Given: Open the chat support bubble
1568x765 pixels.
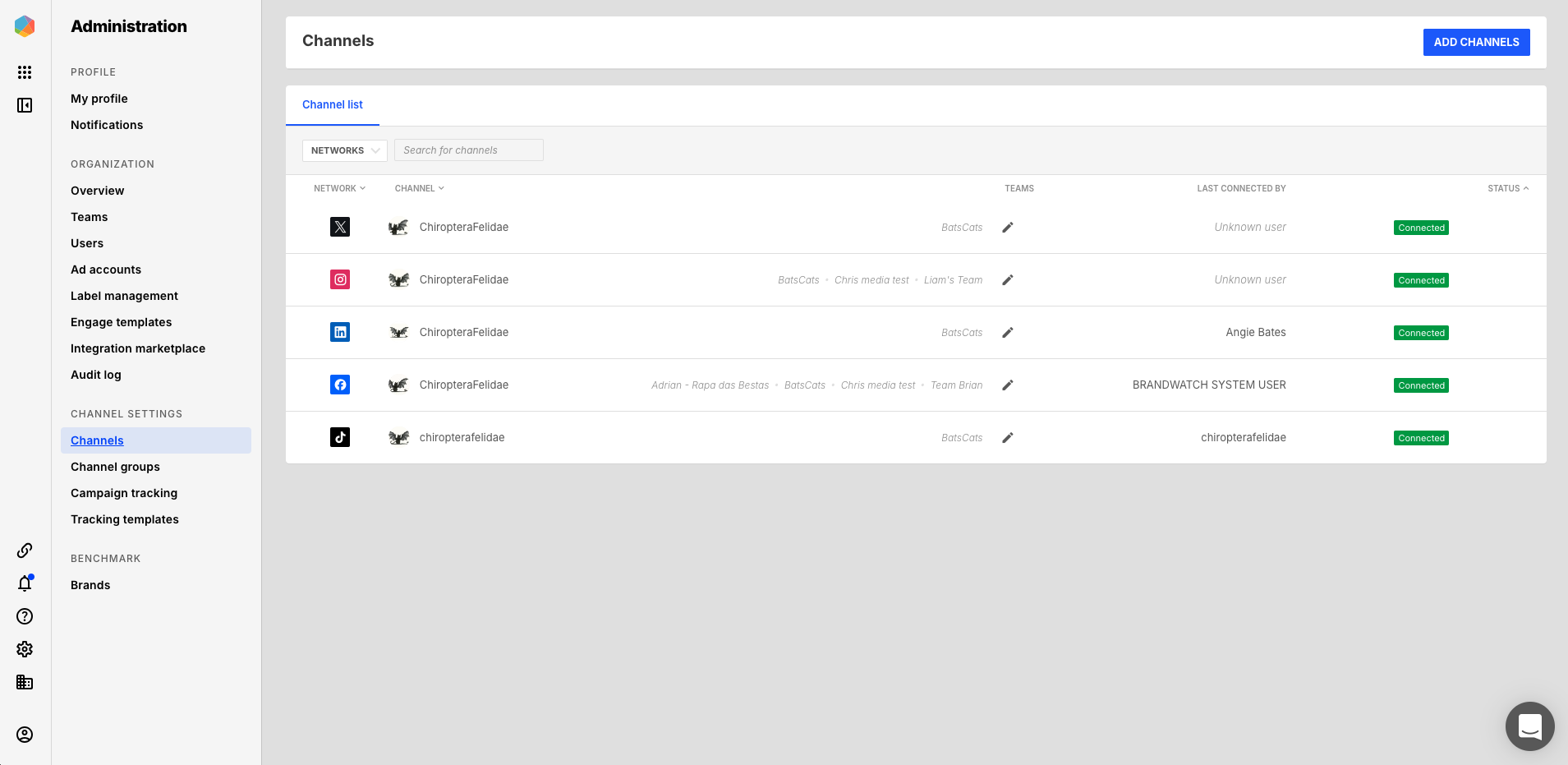Looking at the screenshot, I should [1529, 726].
